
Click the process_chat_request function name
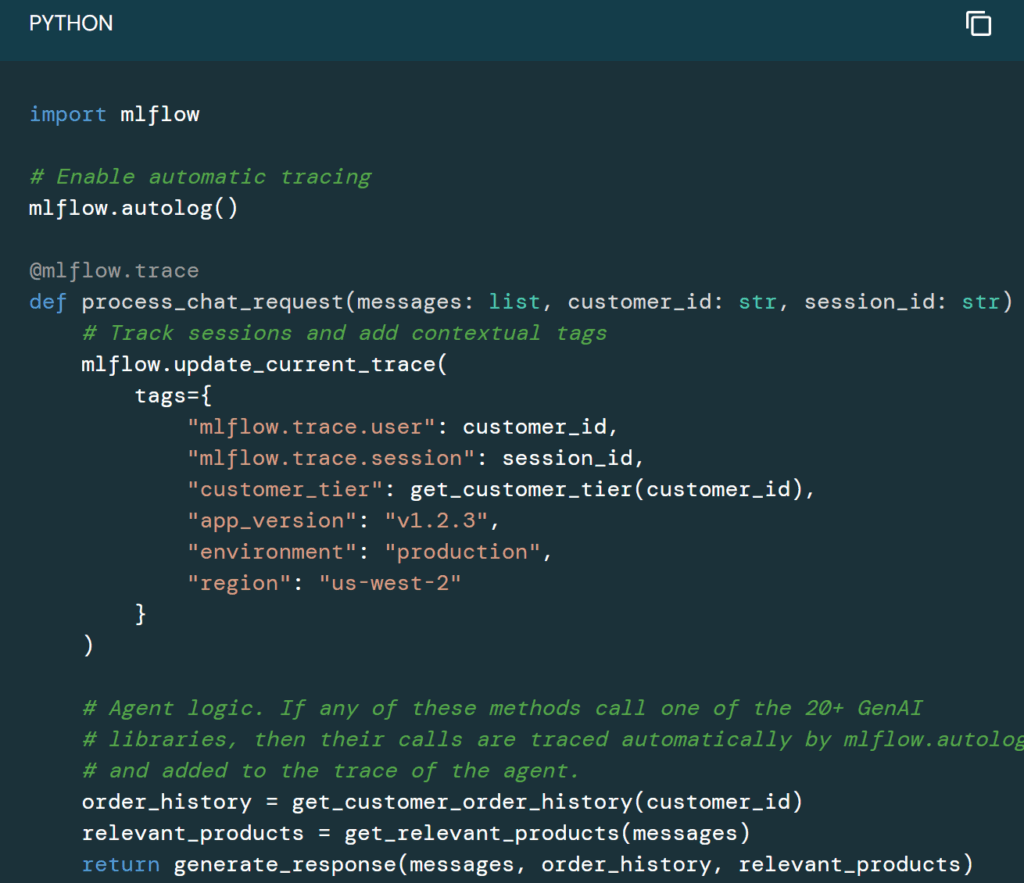(212, 301)
